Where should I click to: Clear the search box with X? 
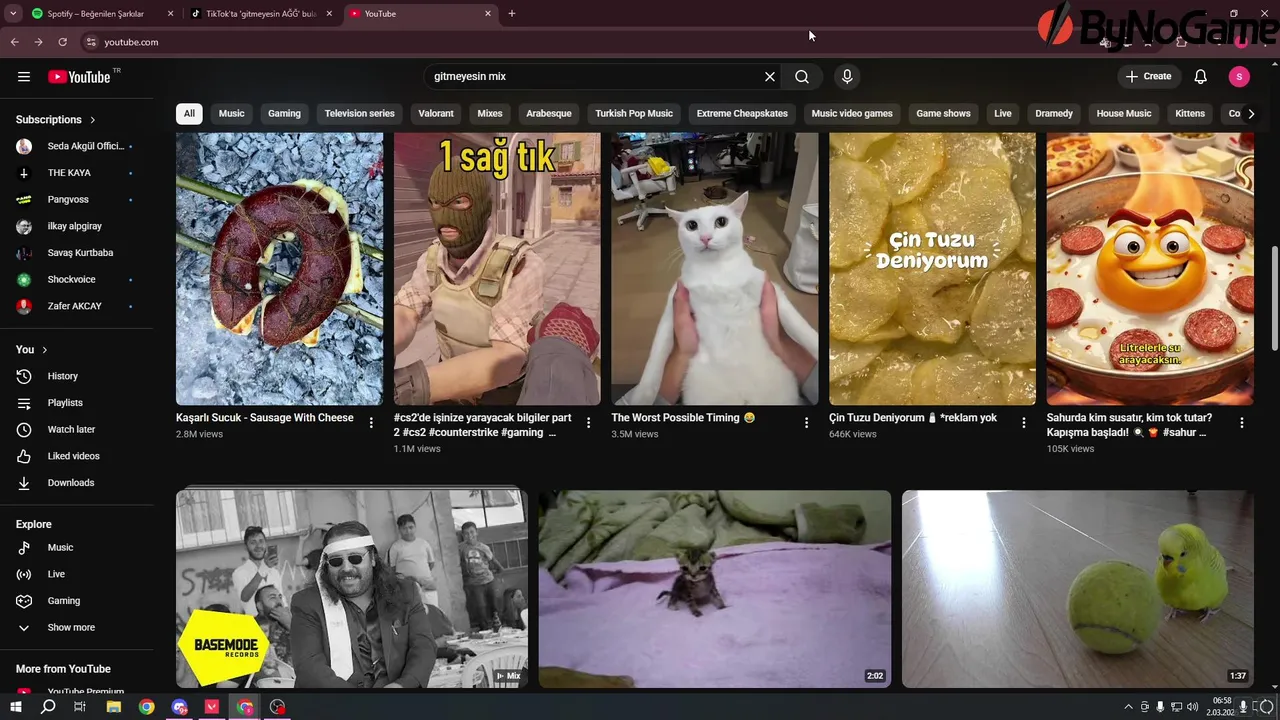[770, 77]
